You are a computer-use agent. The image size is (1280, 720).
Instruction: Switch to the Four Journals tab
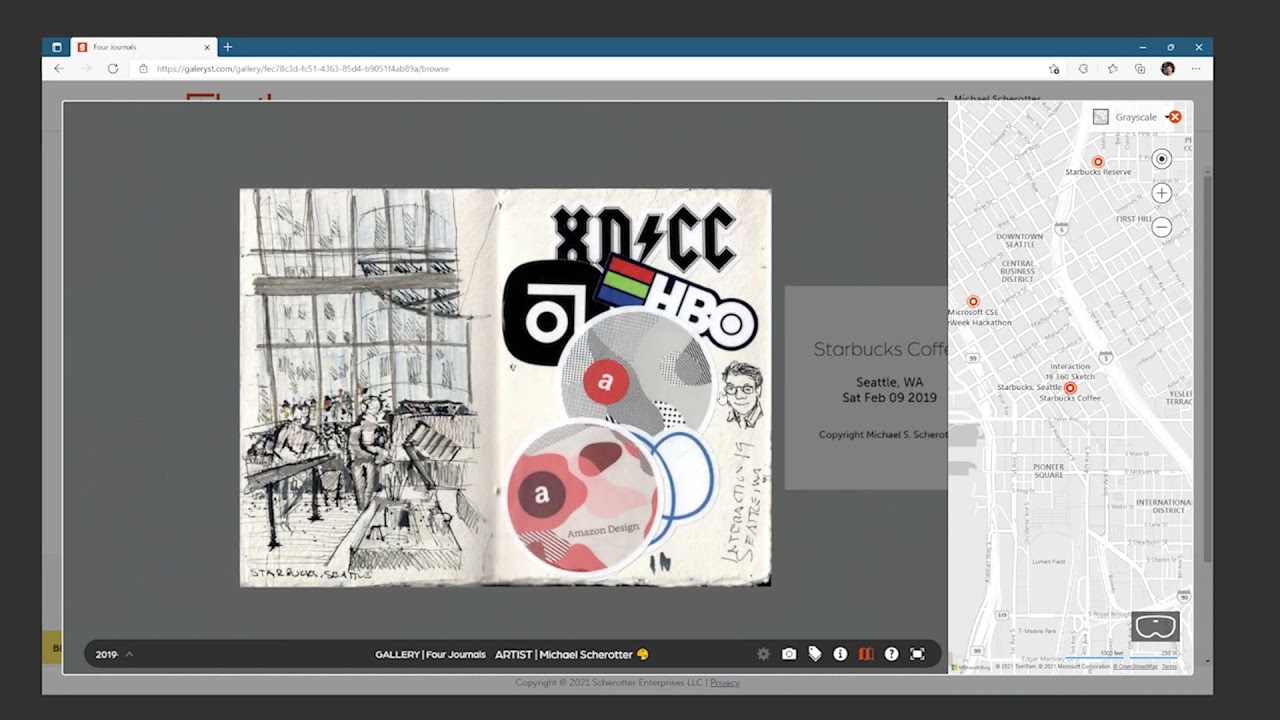click(x=142, y=47)
